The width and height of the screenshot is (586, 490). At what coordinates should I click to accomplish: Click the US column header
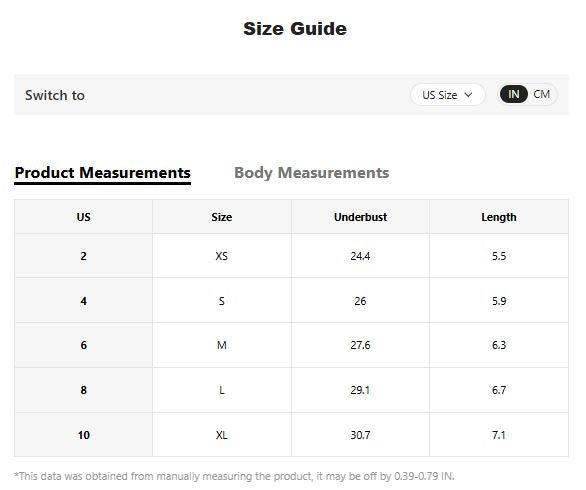point(83,217)
